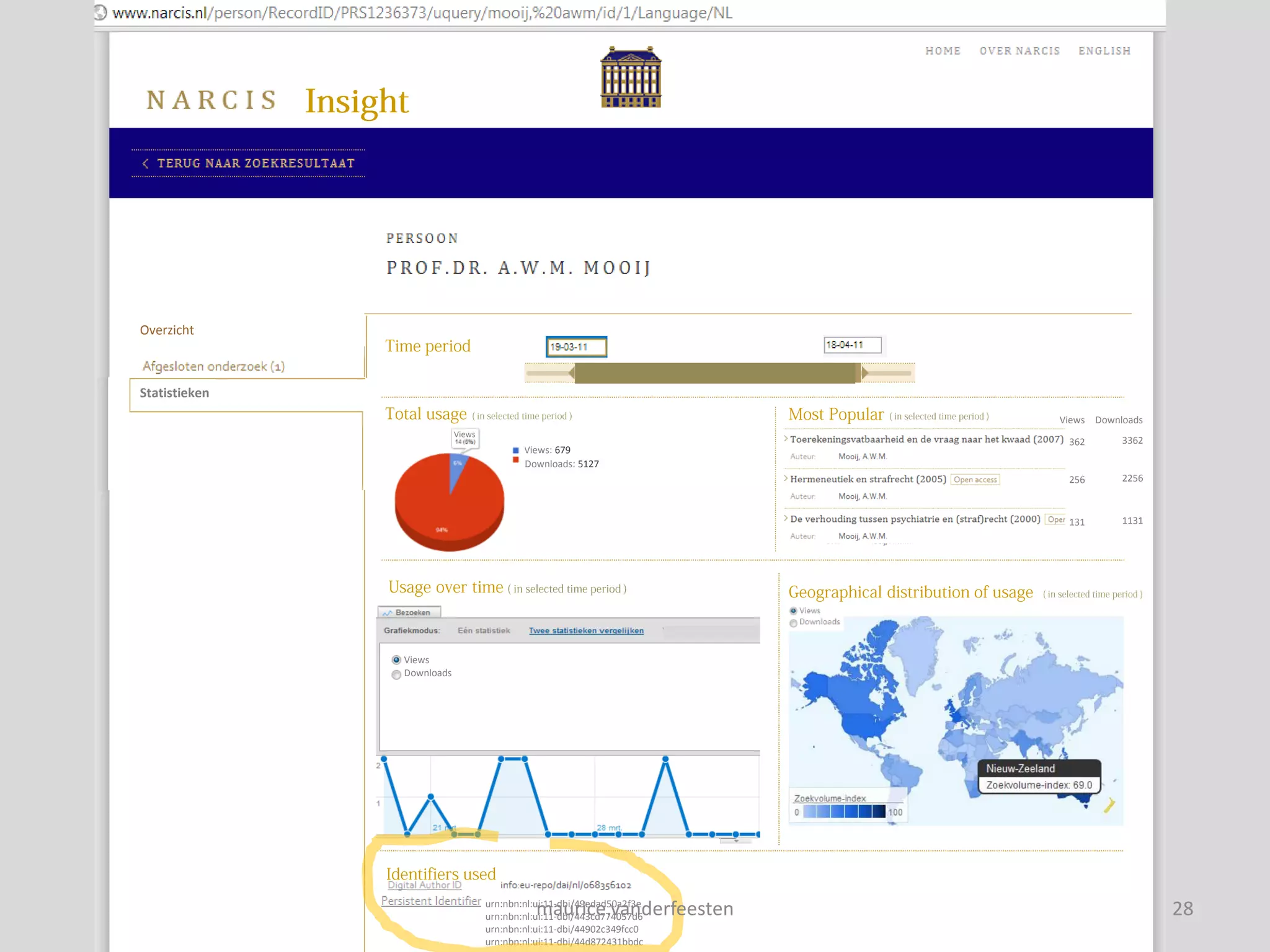
Task: Click the Bezoeken chart tab icon
Action: (x=388, y=612)
